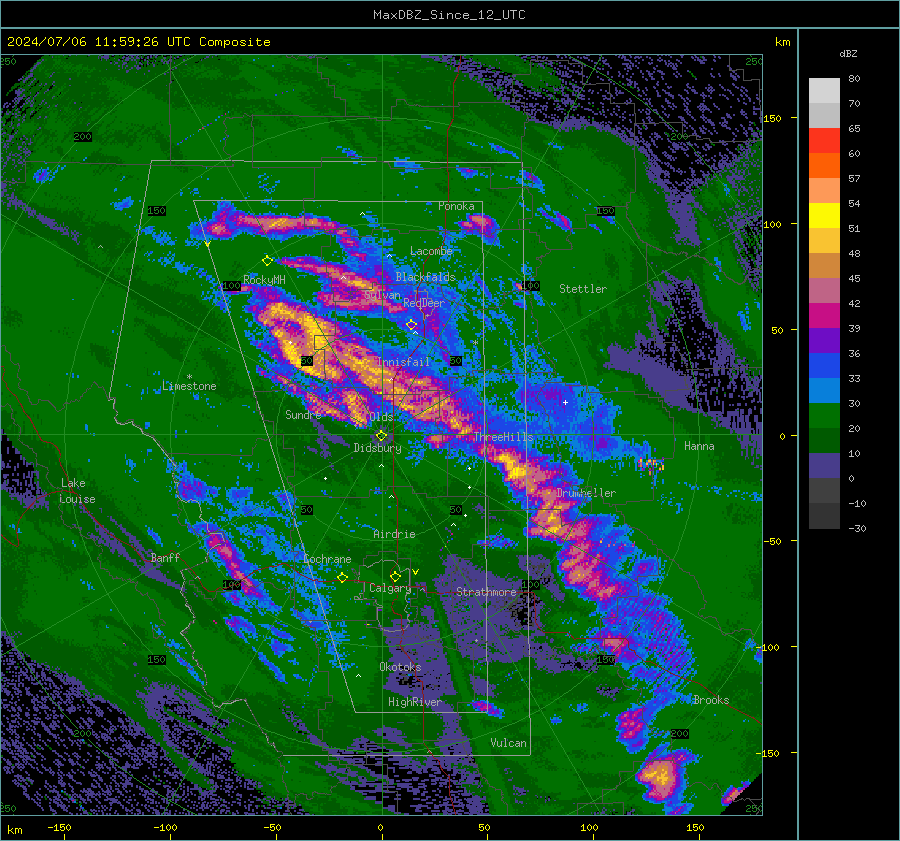Click the purple 36-39 dBZ legend swatch
The image size is (900, 841).
click(x=824, y=340)
